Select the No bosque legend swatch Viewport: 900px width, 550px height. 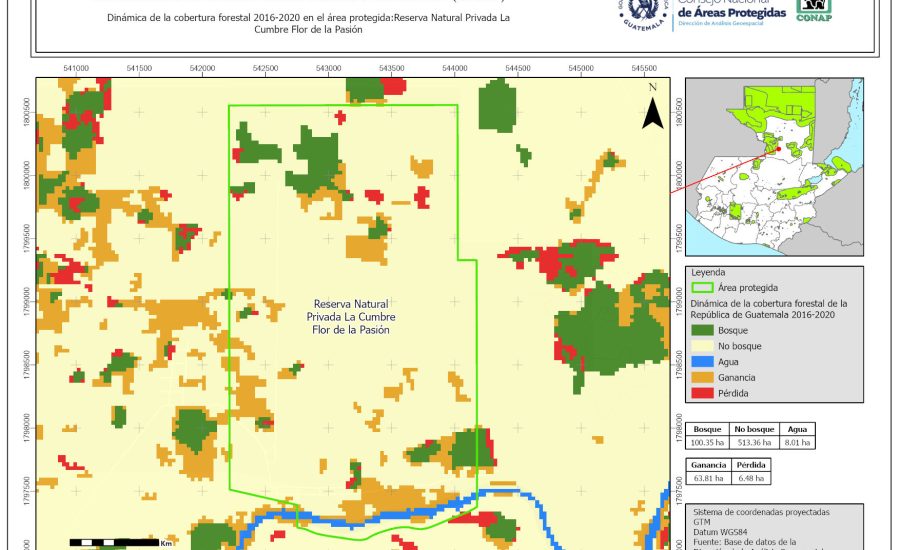pos(704,345)
